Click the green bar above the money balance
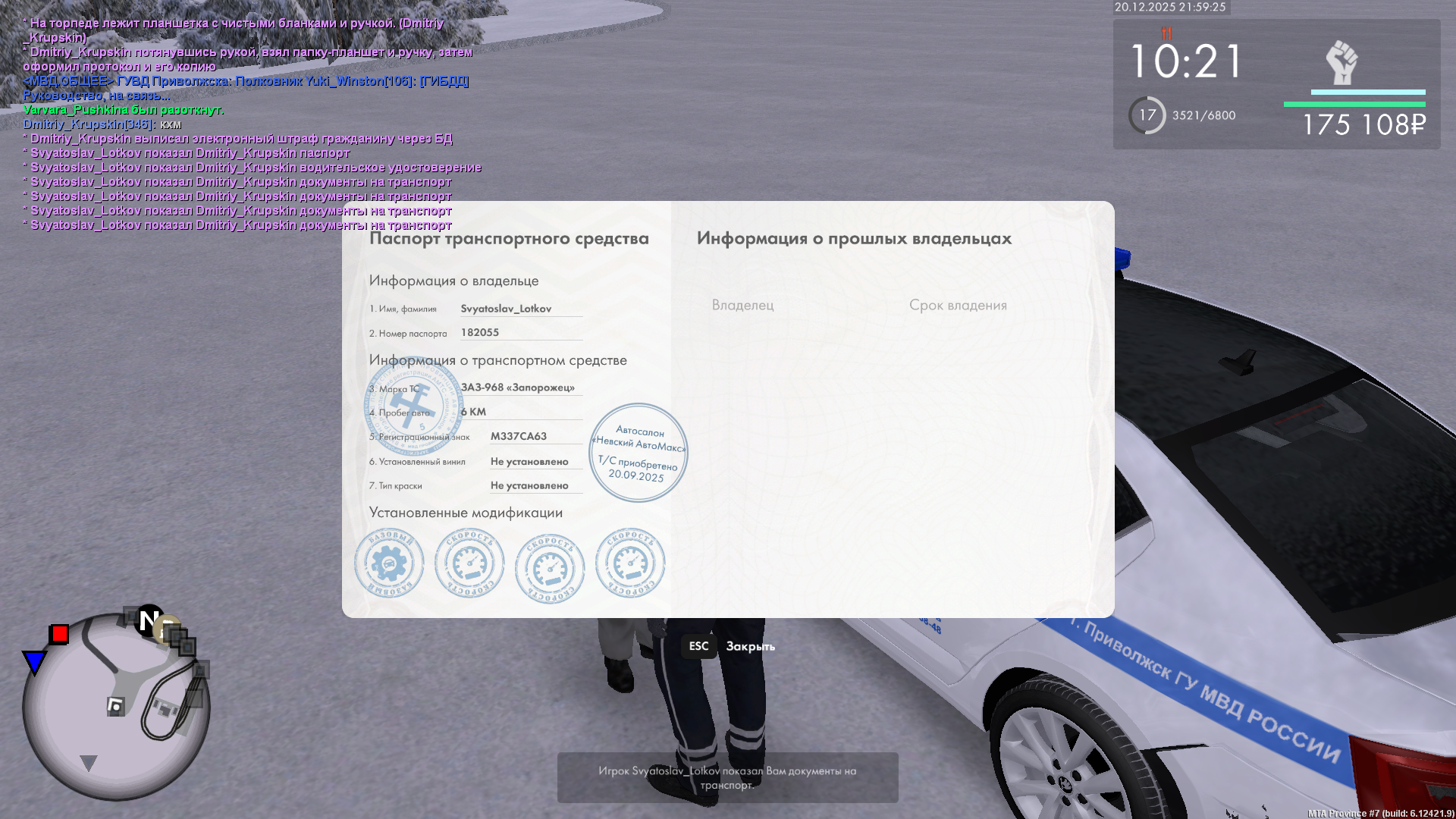The image size is (1456, 819). pos(1354,105)
